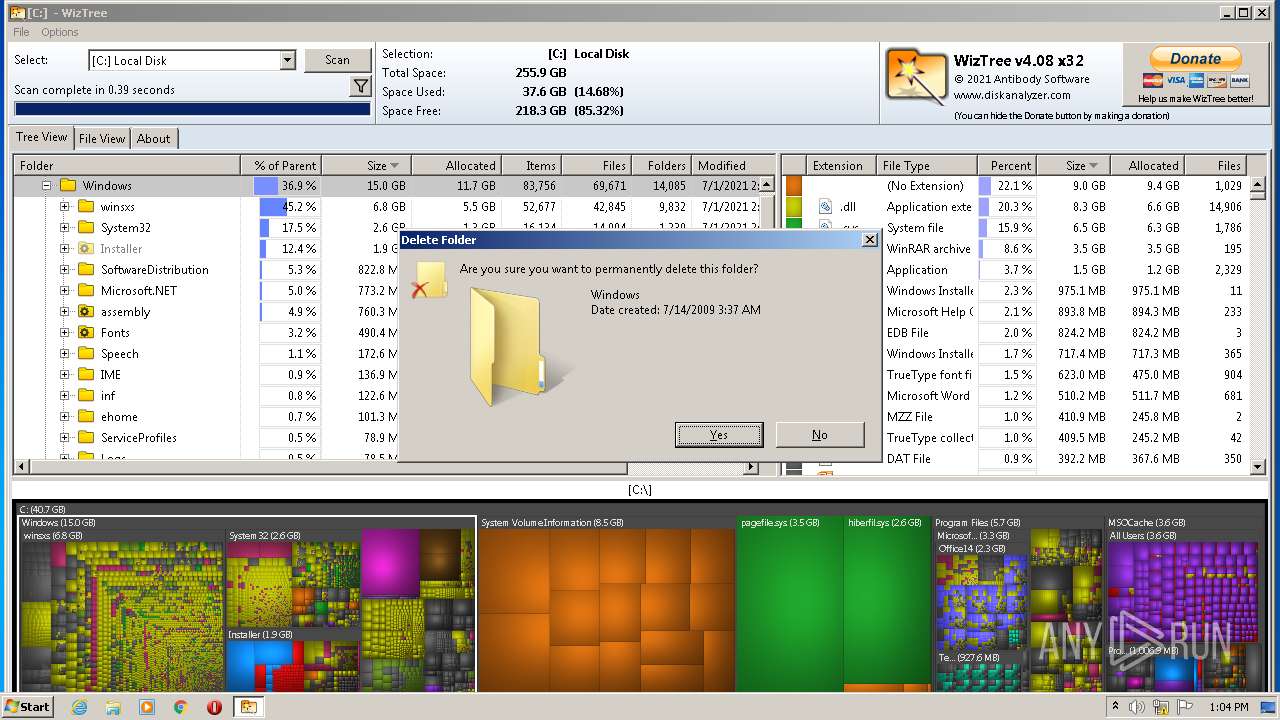The width and height of the screenshot is (1280, 720).
Task: Click the filter funnel icon
Action: tap(361, 88)
